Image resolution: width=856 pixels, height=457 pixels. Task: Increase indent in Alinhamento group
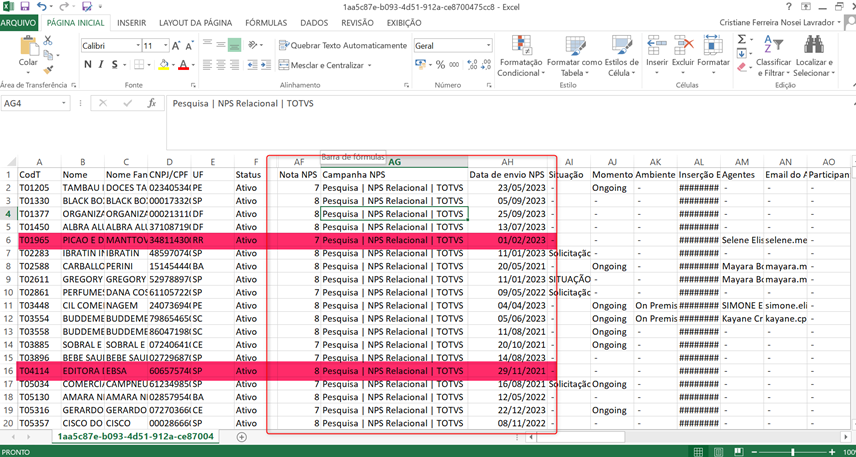point(266,65)
